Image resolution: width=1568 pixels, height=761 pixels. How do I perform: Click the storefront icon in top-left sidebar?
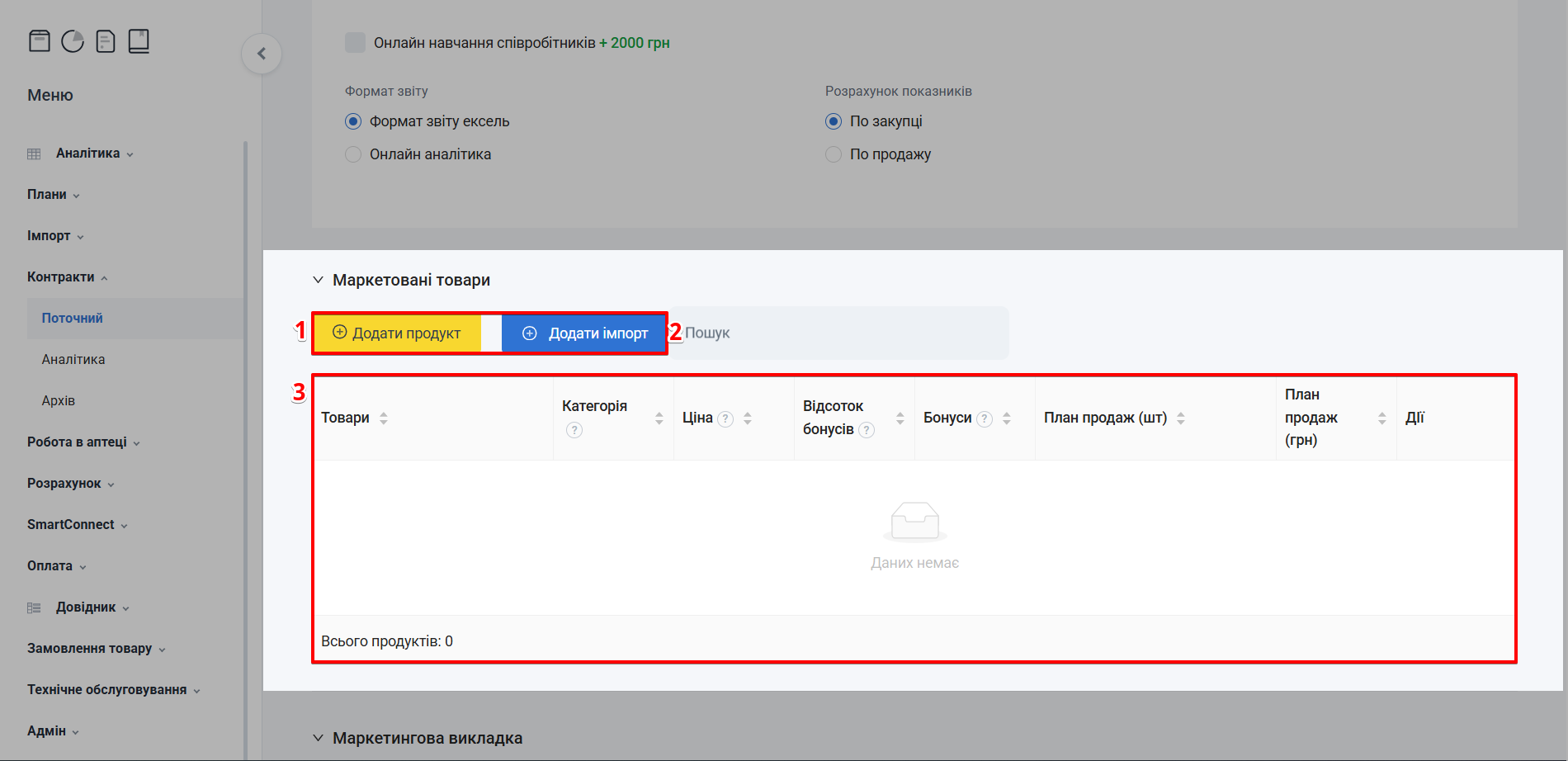[40, 41]
